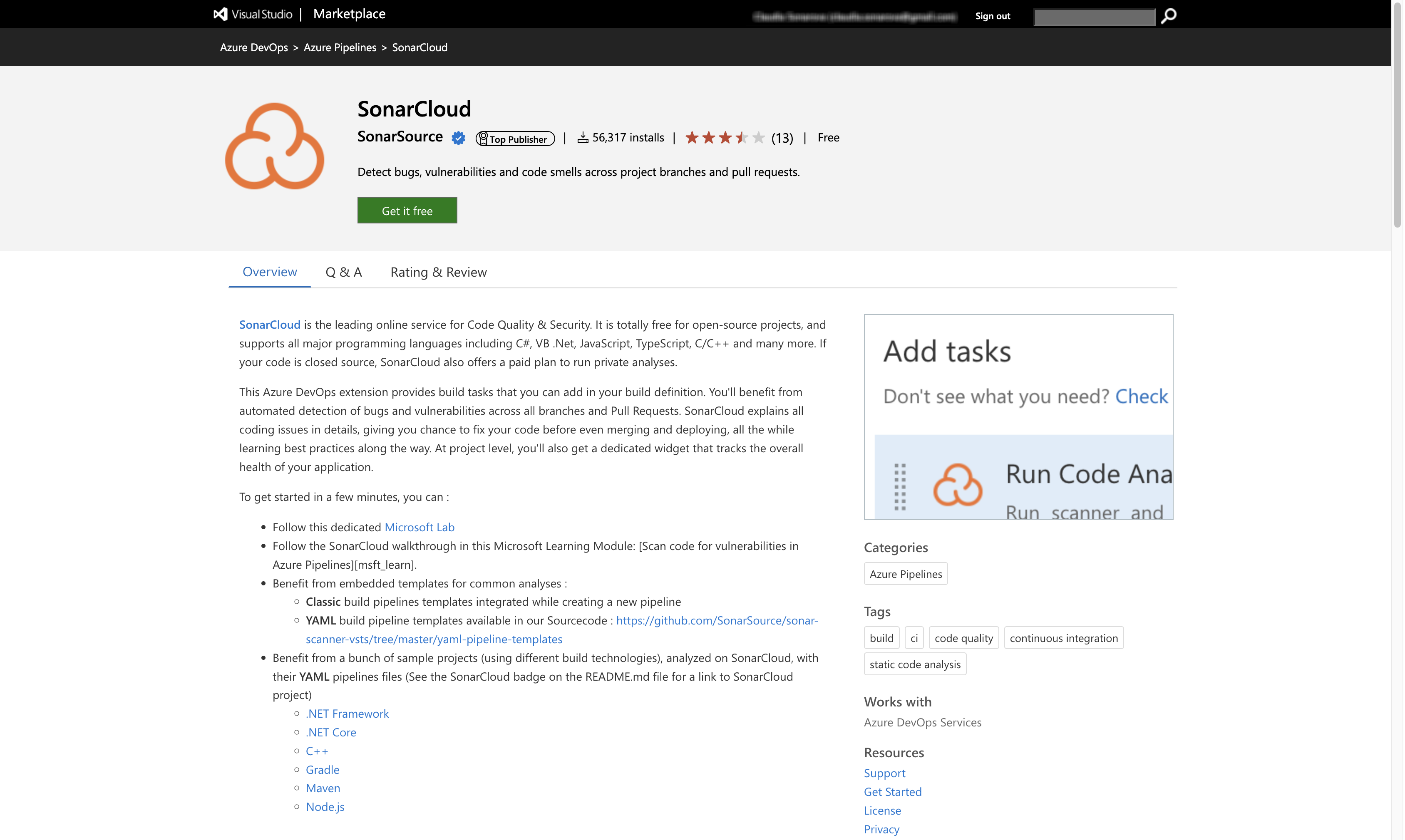Click the verified publisher blue badge
Viewport: 1405px width, 840px height.
(x=459, y=138)
